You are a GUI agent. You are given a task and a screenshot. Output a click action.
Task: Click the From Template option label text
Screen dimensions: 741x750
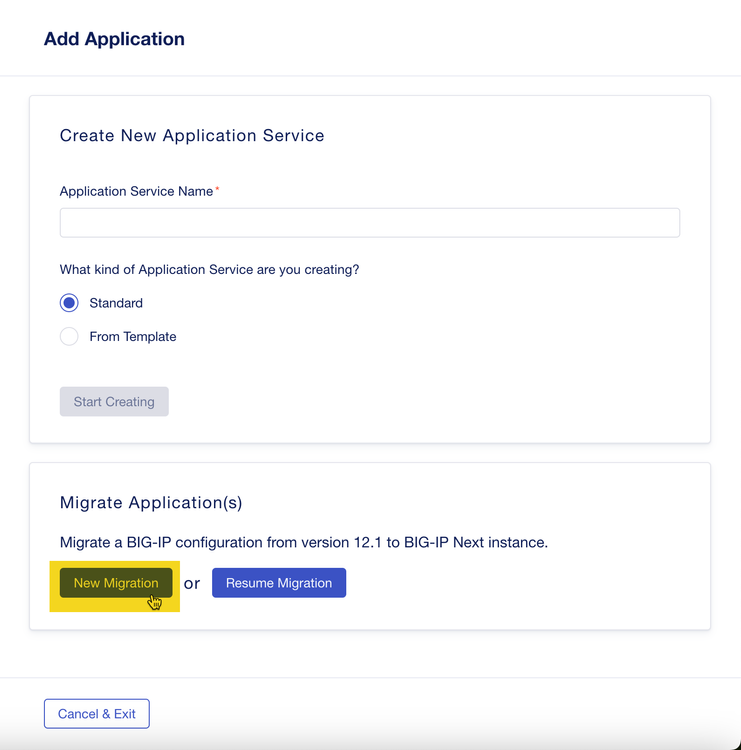pyautogui.click(x=133, y=337)
